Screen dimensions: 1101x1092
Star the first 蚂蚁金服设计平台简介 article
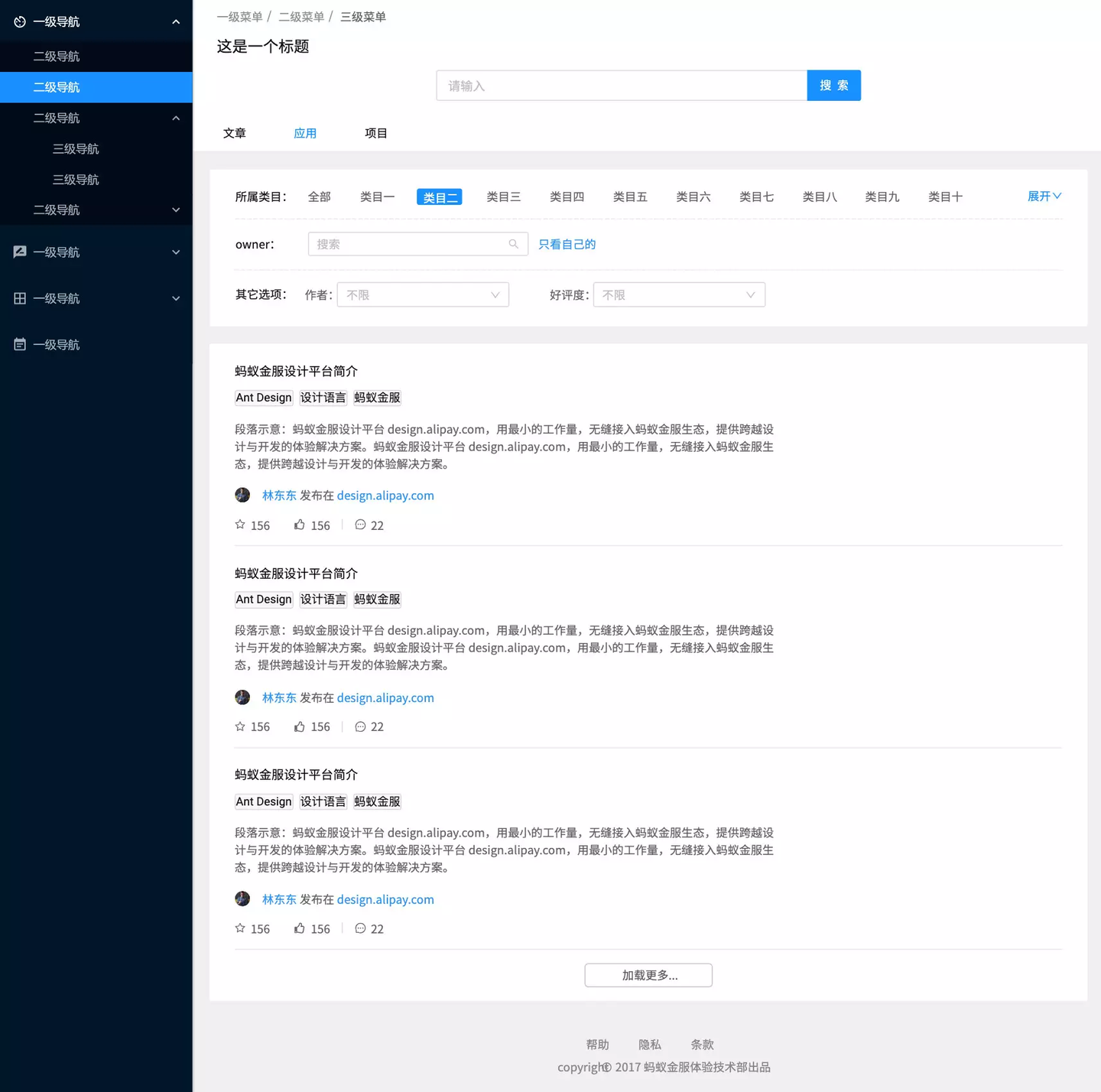tap(239, 524)
